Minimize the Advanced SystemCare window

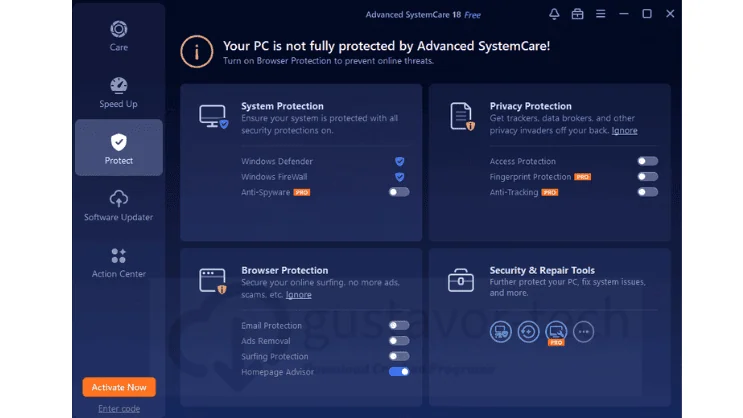point(624,14)
